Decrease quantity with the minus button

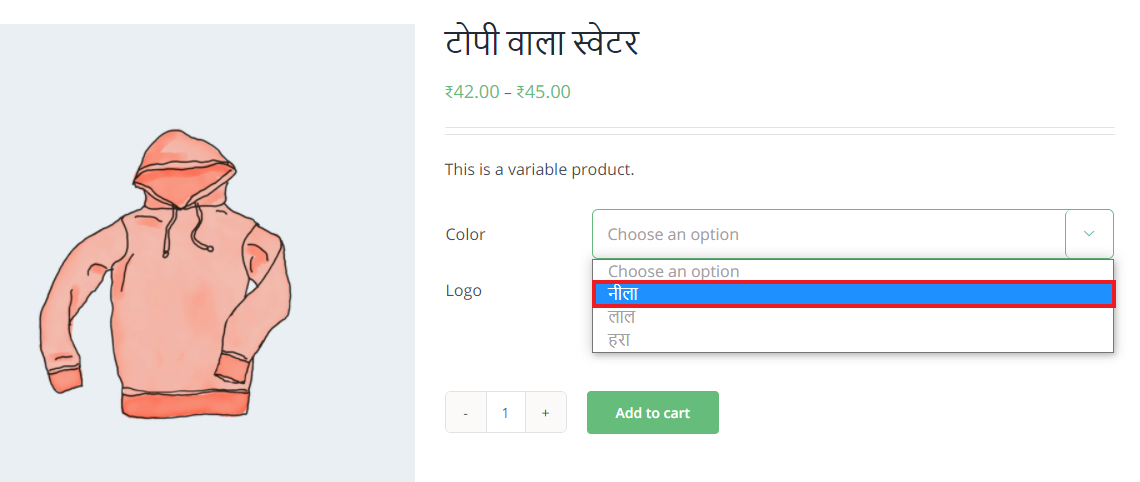466,412
